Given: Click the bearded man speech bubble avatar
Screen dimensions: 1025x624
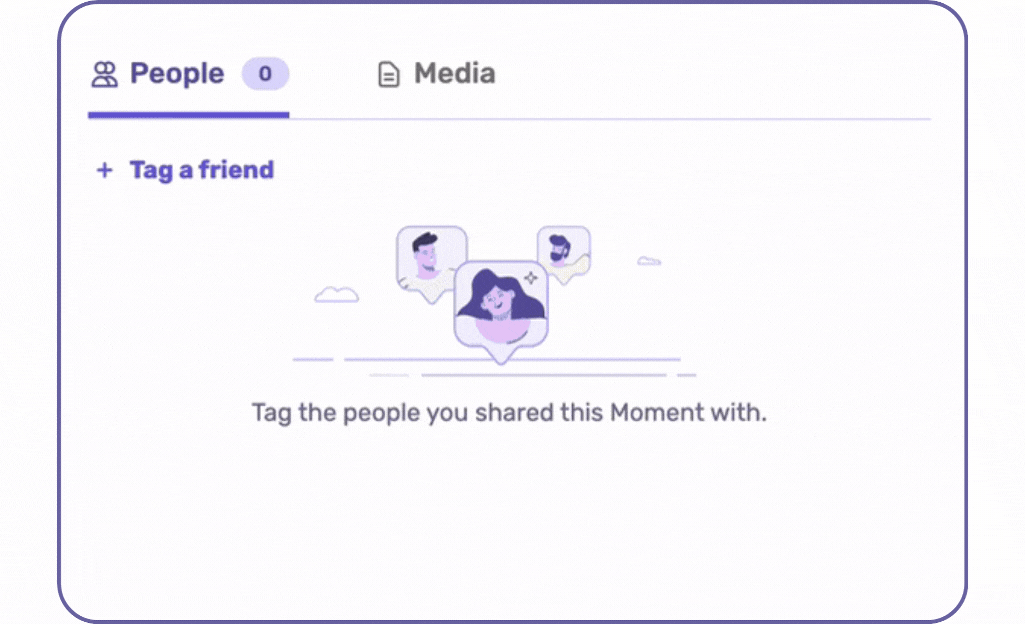Looking at the screenshot, I should [563, 254].
